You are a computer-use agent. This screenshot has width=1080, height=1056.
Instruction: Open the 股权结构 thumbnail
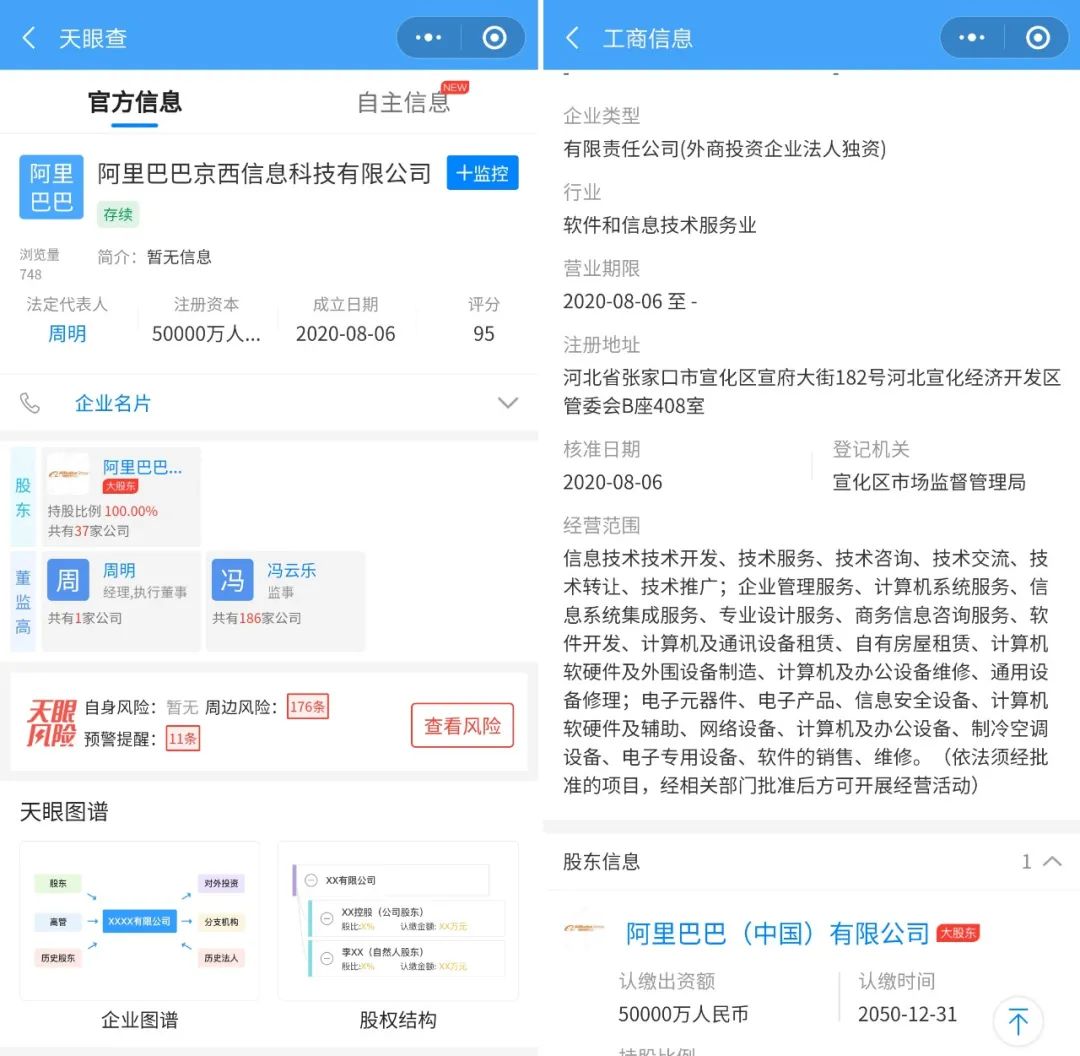point(398,921)
